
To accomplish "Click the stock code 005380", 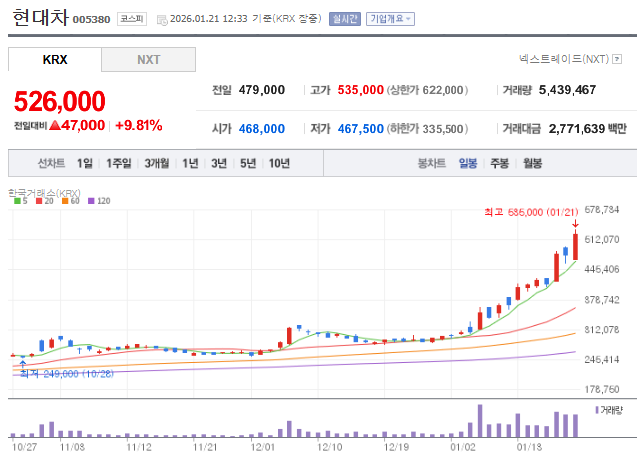I will tap(91, 19).
